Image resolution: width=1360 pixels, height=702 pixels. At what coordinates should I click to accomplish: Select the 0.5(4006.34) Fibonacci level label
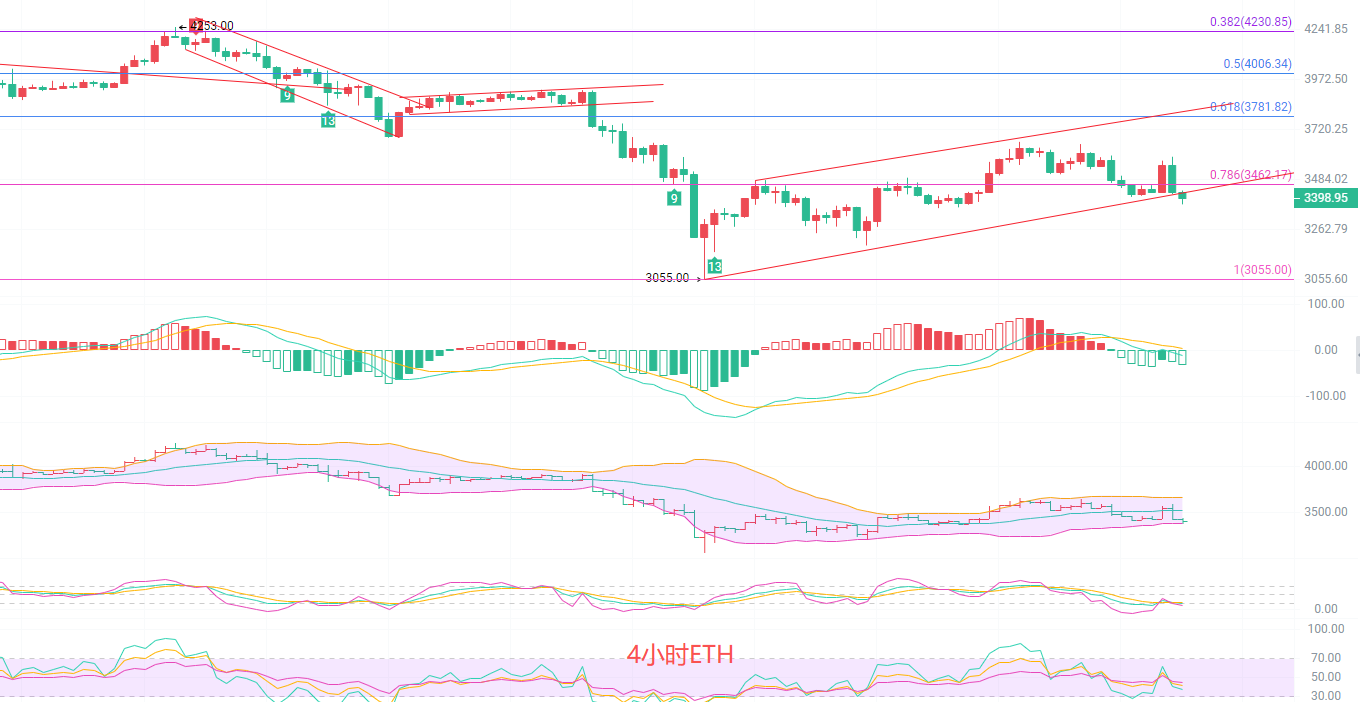click(1257, 64)
